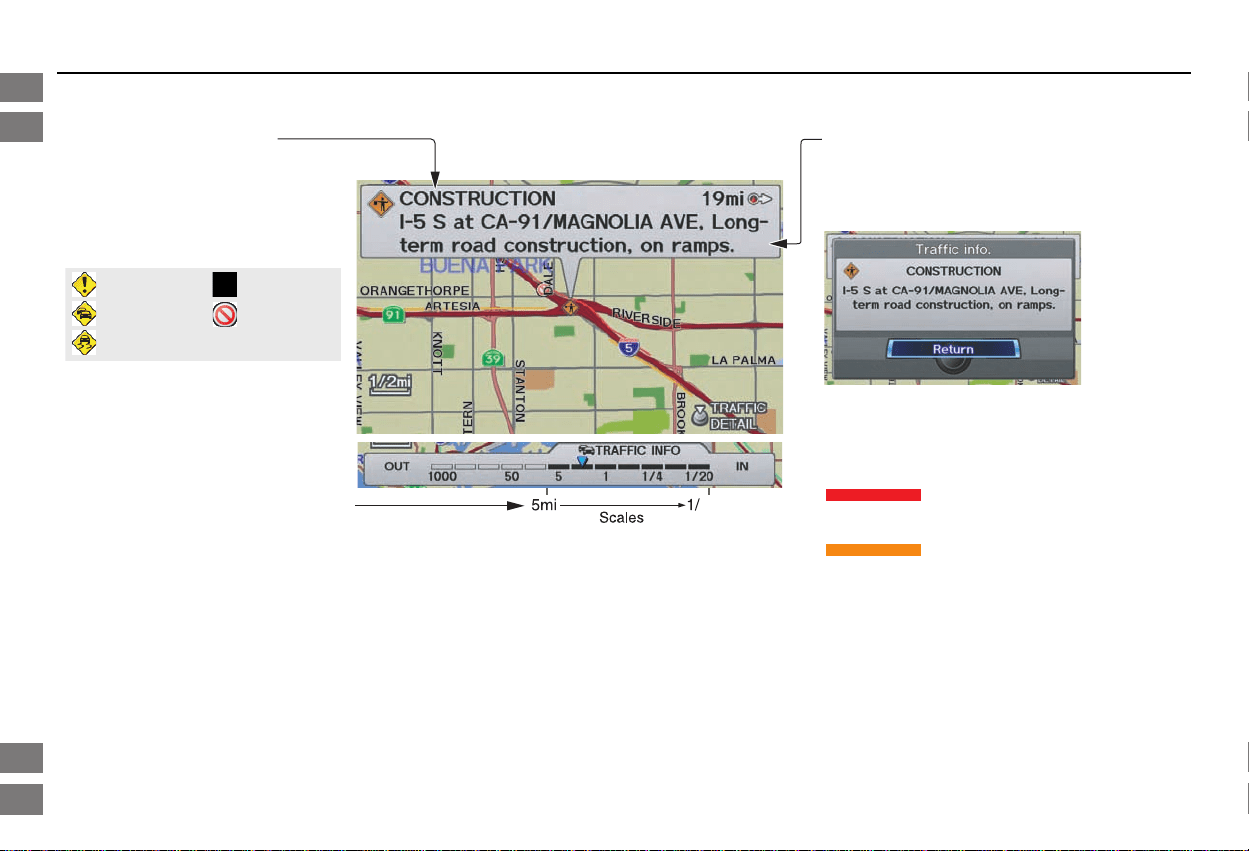Click the CONSTRUCTION heading in the Traffic info popup
1249x851 pixels.
952,271
